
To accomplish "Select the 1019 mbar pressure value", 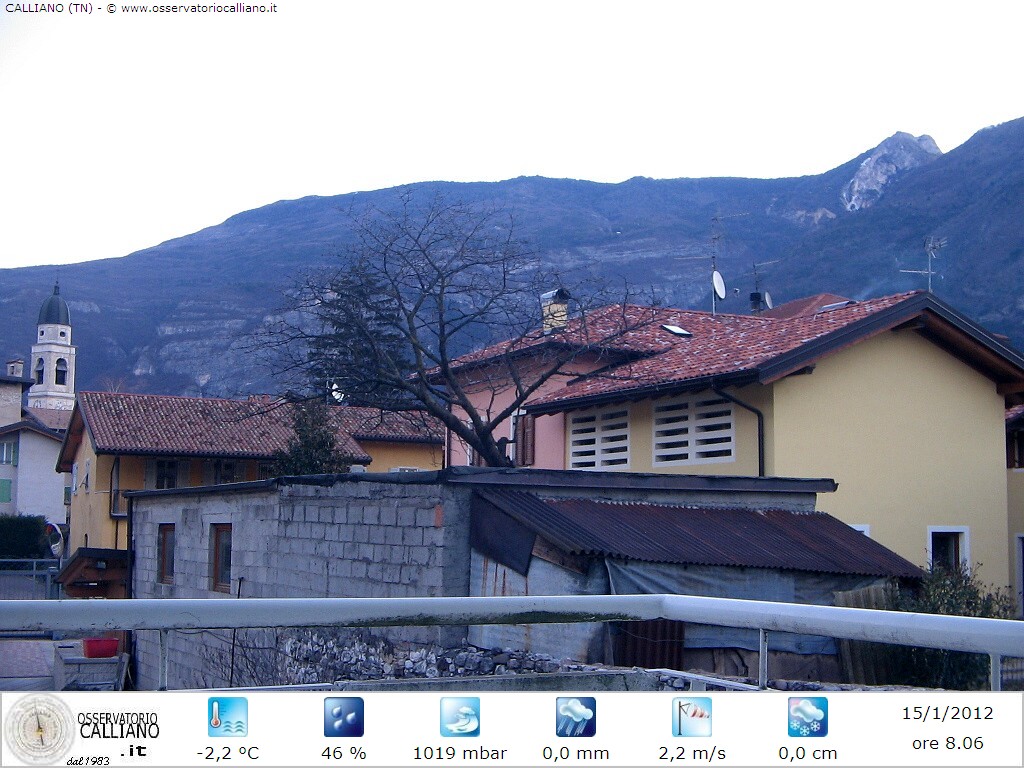I will pos(460,753).
